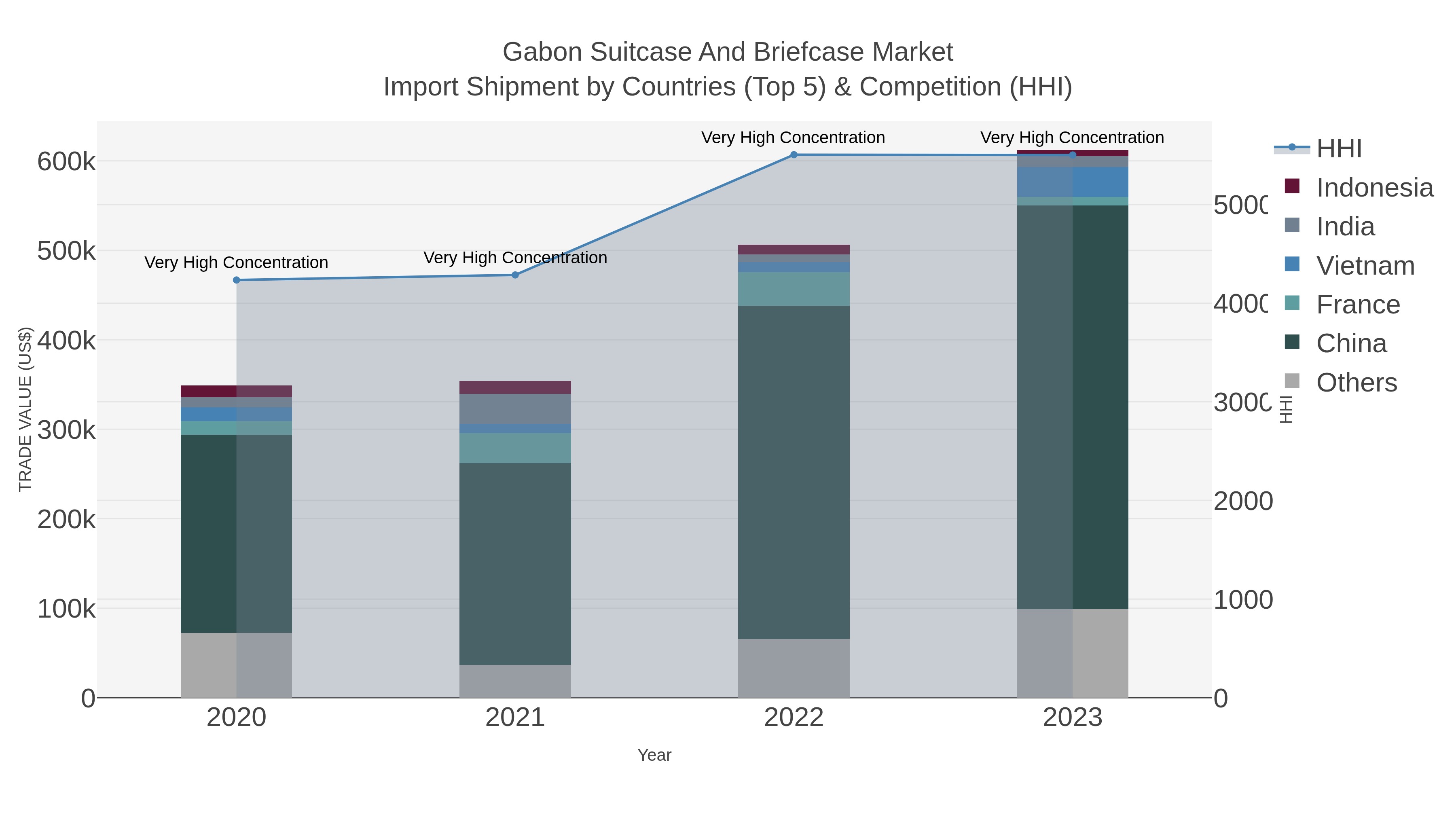Toggle the France legend entry

pyautogui.click(x=1342, y=304)
